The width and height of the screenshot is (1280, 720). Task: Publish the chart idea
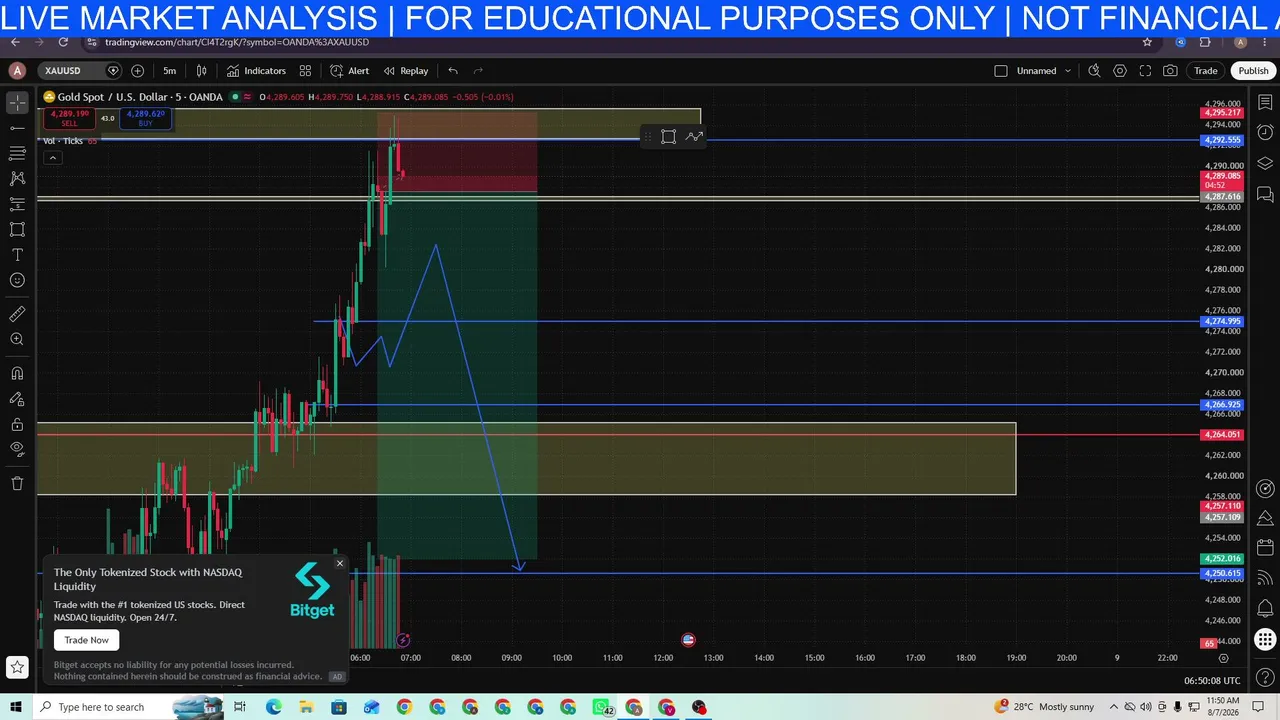point(1253,71)
